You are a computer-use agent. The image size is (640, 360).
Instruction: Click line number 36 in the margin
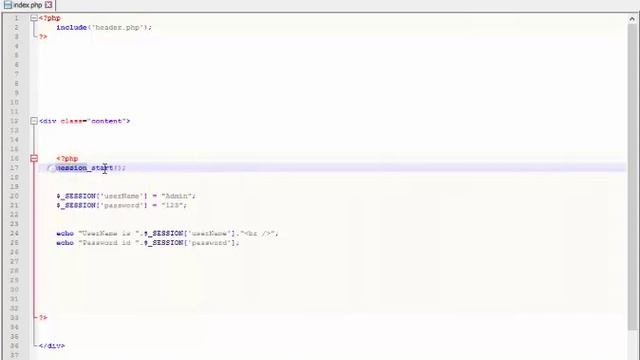15,346
